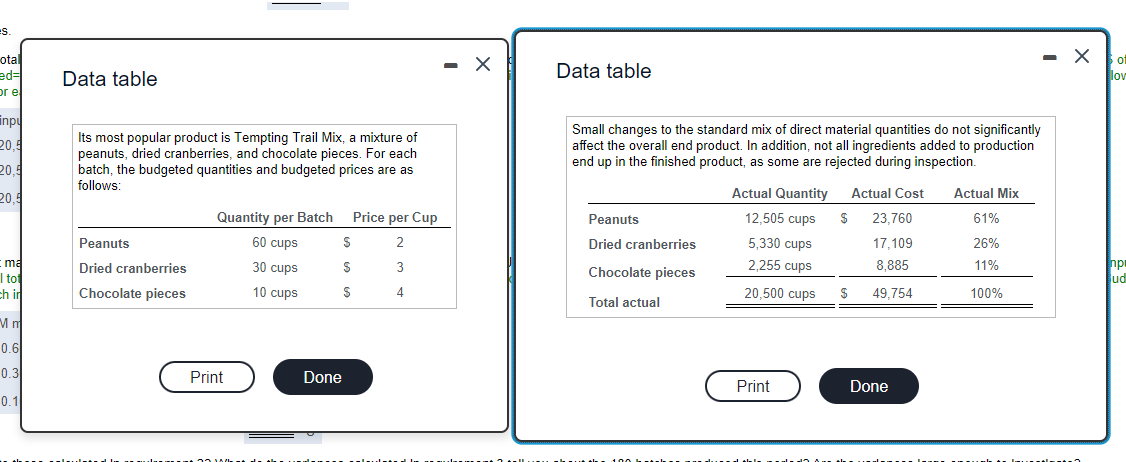The width and height of the screenshot is (1126, 462).
Task: Select the Peanuts row label in budget table
Action: [x=104, y=243]
